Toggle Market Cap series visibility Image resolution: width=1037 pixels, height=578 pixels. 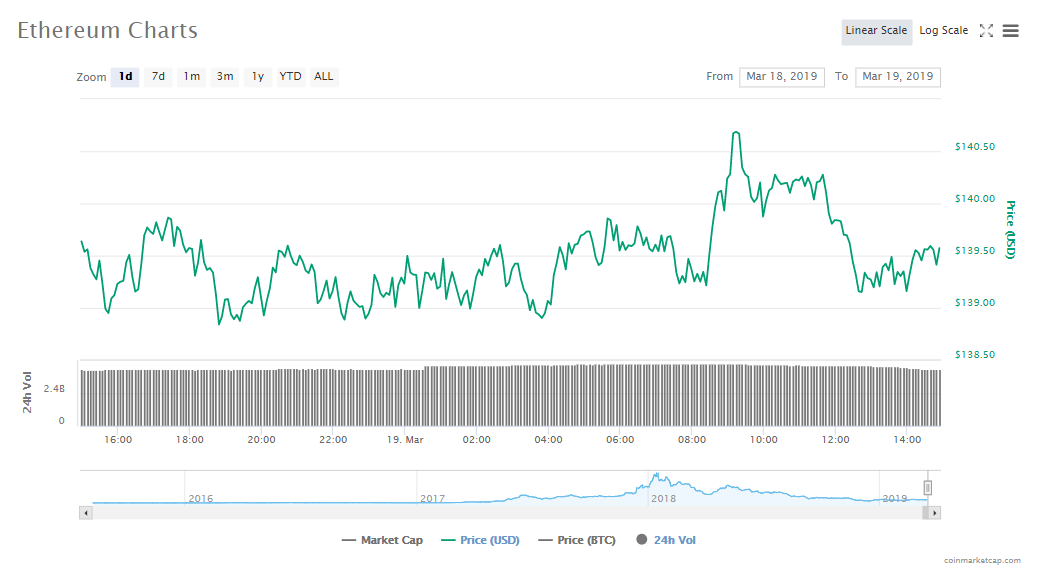coord(382,540)
